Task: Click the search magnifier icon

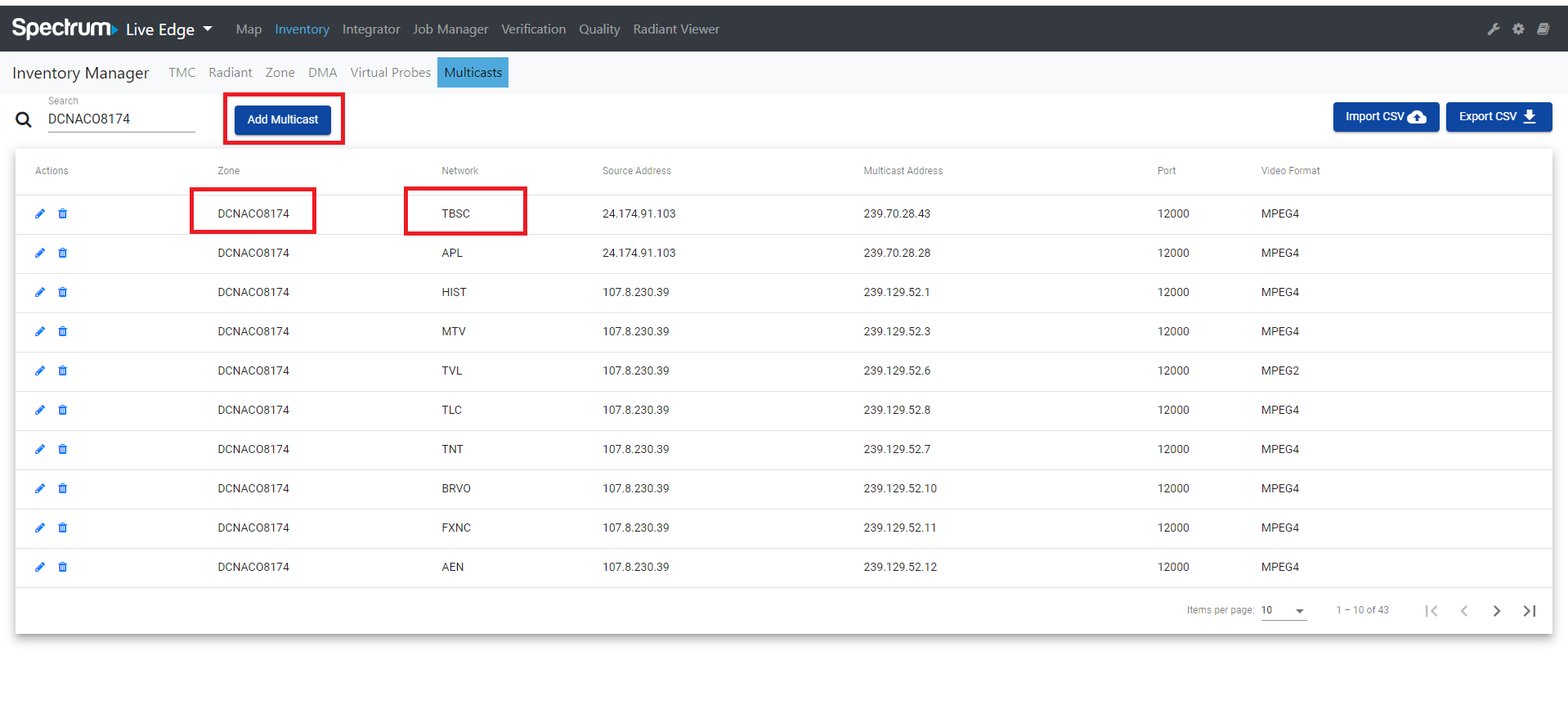Action: (24, 119)
